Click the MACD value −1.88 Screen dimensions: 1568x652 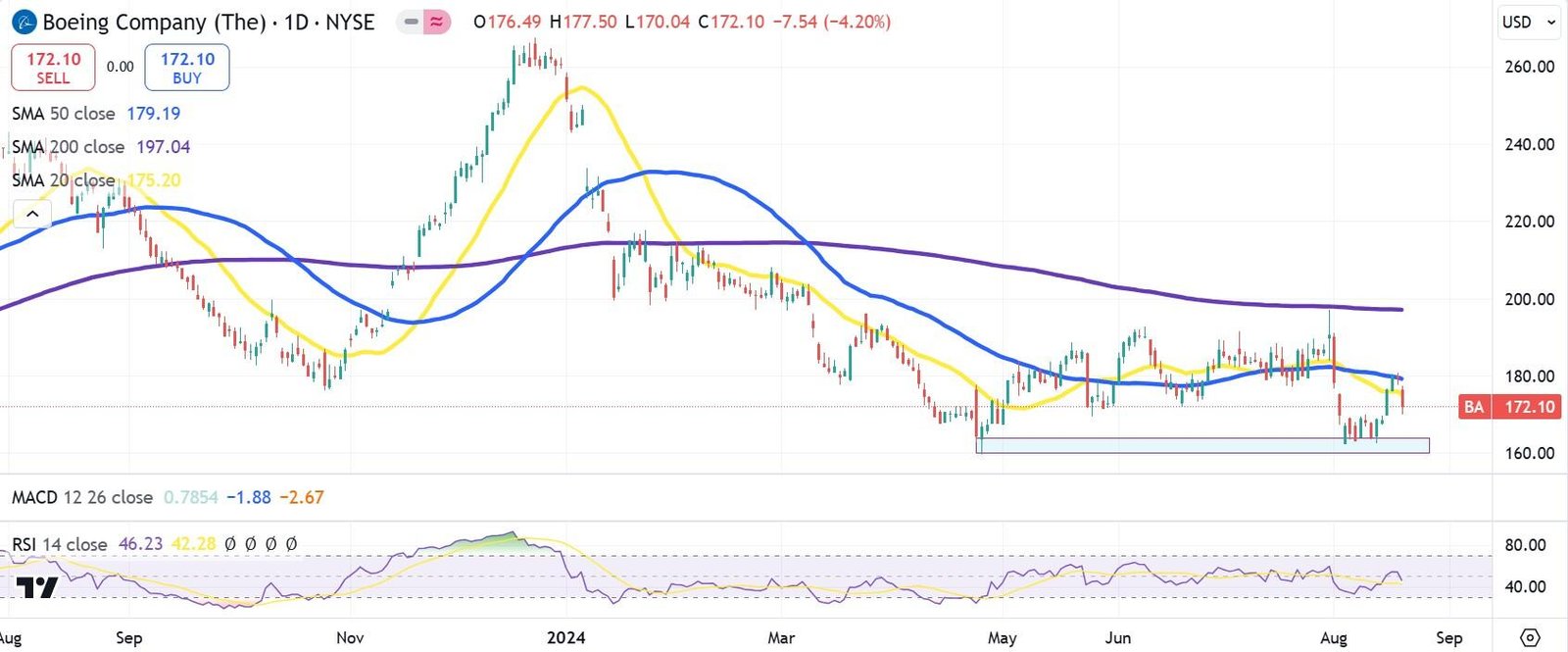click(x=249, y=497)
